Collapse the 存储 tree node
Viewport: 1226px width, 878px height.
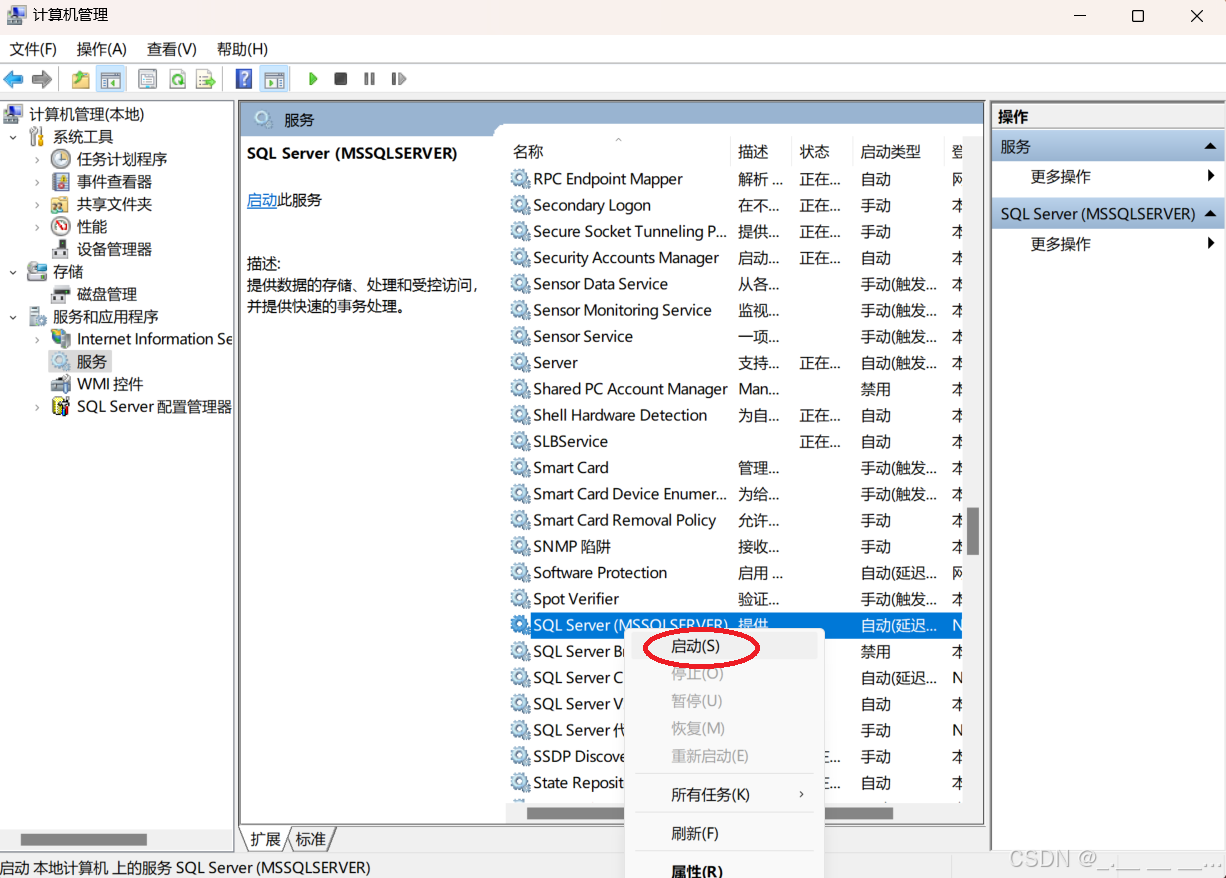(x=13, y=272)
